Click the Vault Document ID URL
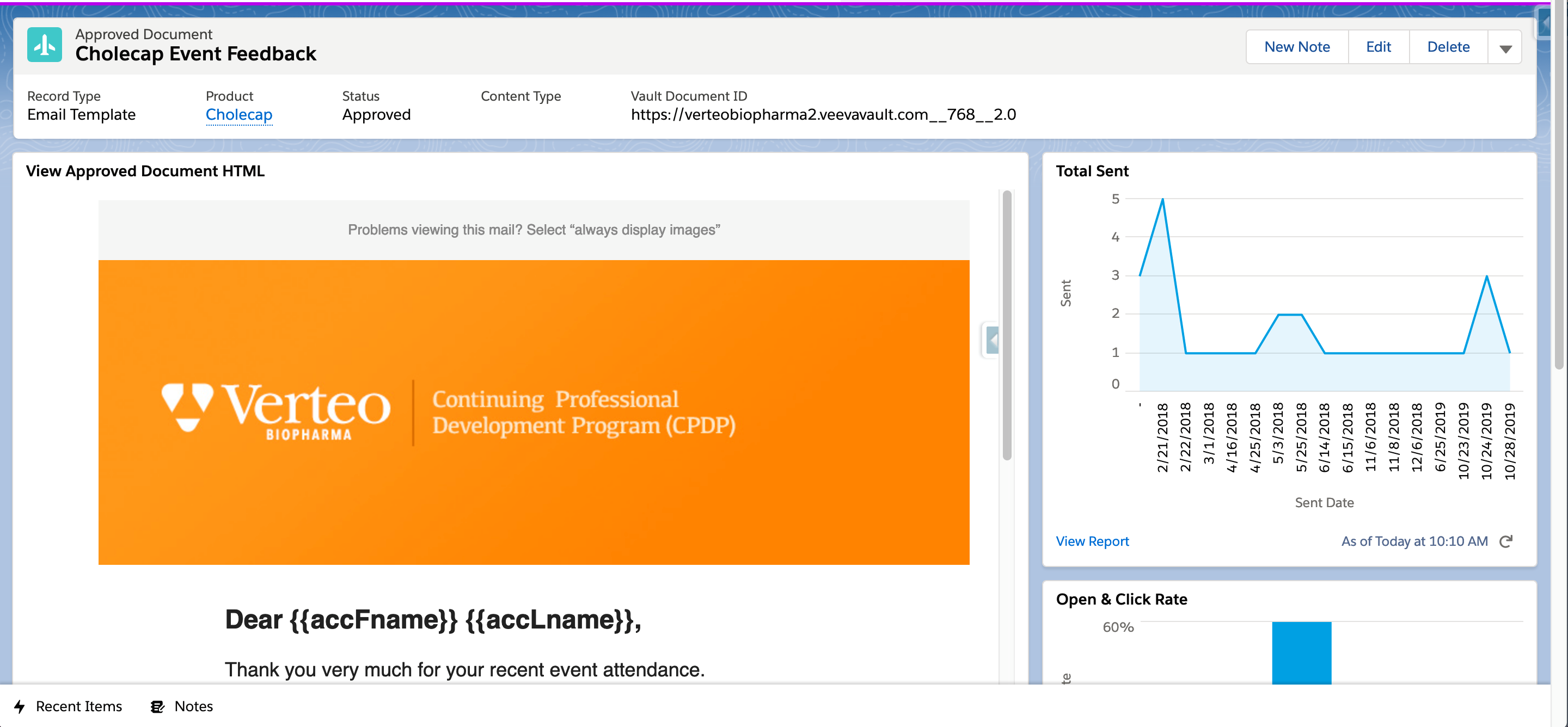This screenshot has width=1568, height=727. 819,114
